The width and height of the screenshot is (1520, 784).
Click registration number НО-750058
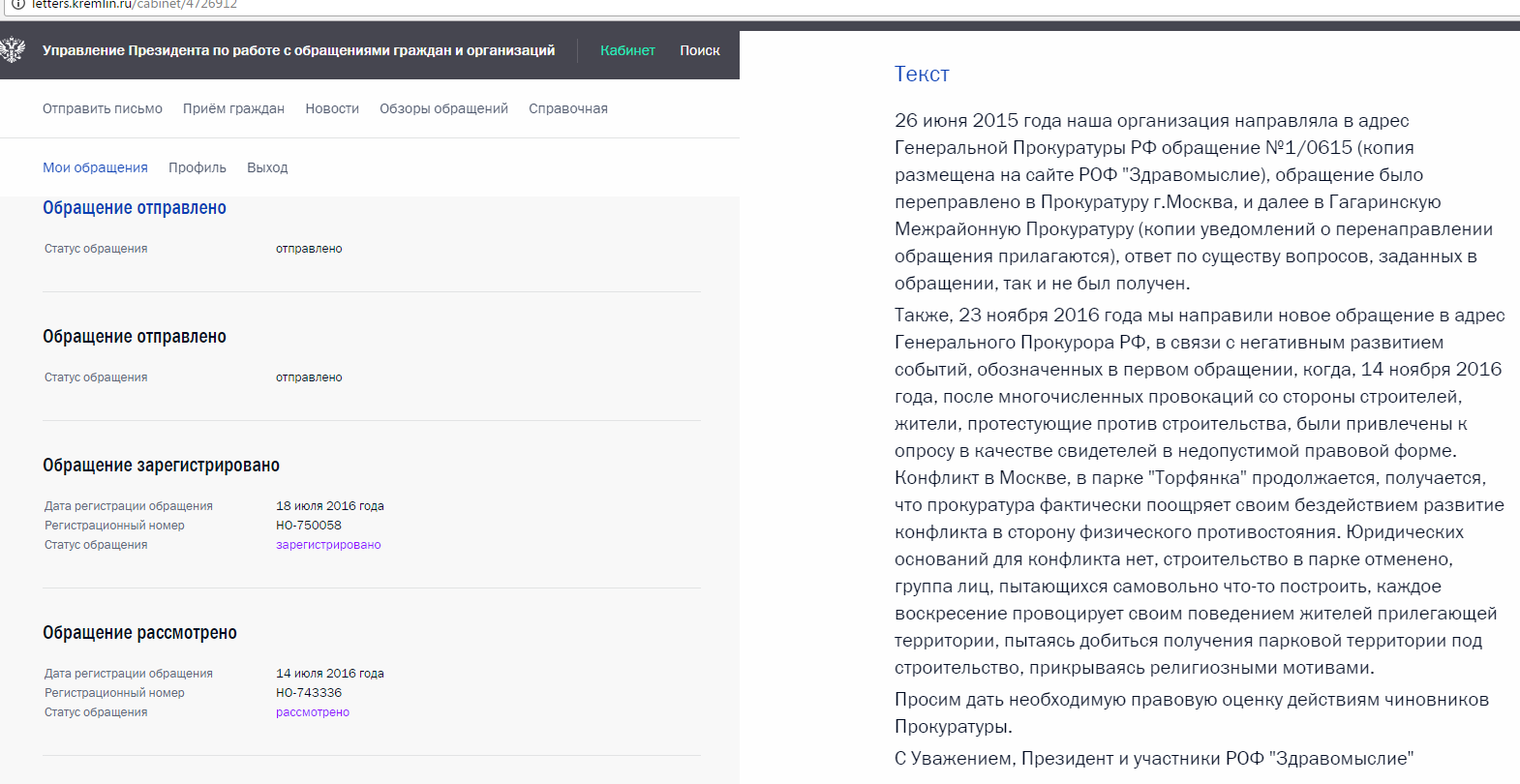(x=309, y=526)
